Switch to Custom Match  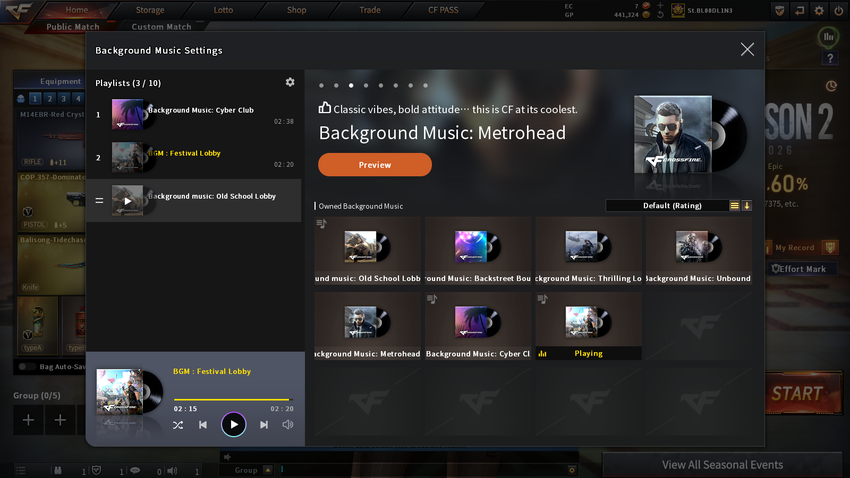162,27
